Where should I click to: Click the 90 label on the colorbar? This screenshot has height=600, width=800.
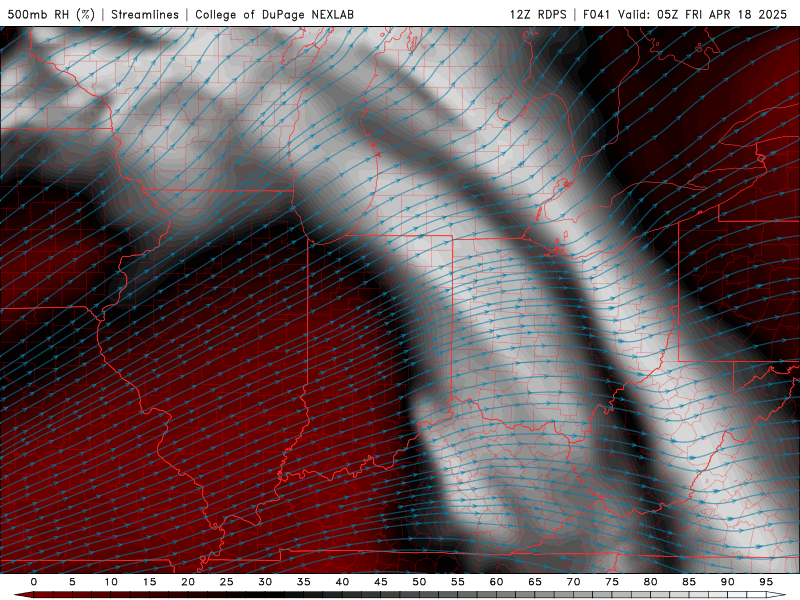click(x=727, y=582)
